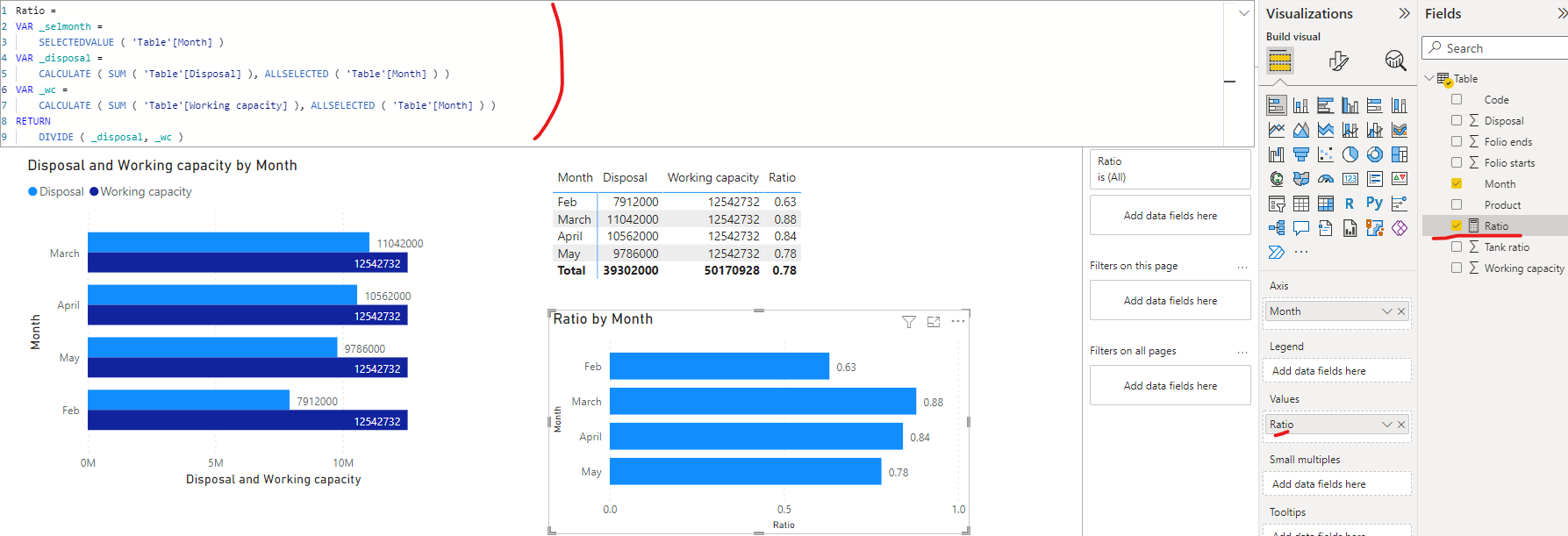Open More options on Ratio by Month visual
Image resolution: width=1568 pixels, height=536 pixels.
click(958, 321)
